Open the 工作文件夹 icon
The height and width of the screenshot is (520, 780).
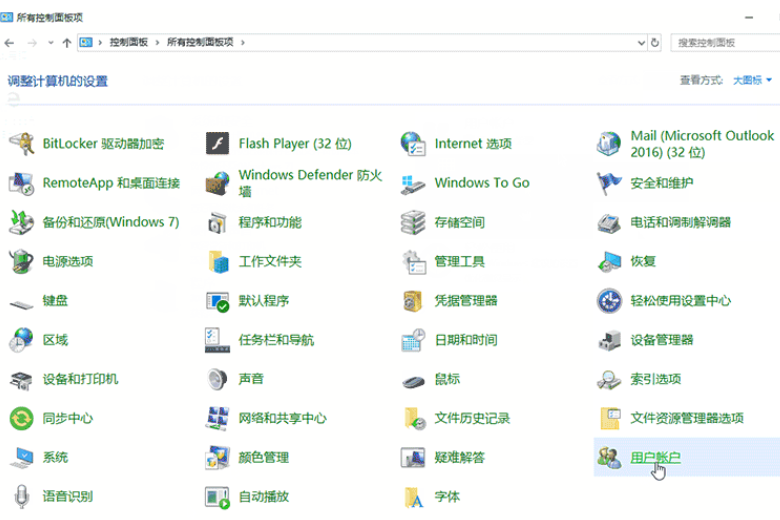pos(217,262)
